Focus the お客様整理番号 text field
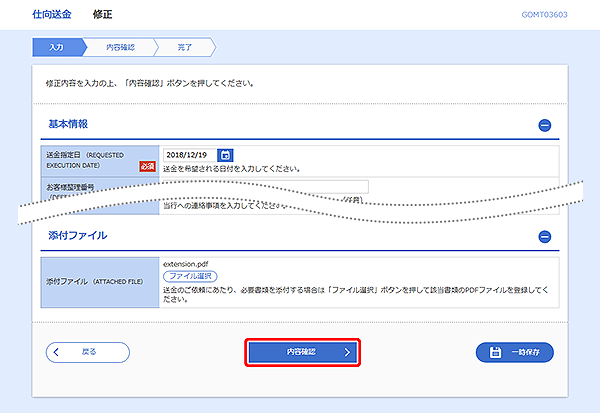Viewport: 600px width, 413px height. (x=265, y=186)
